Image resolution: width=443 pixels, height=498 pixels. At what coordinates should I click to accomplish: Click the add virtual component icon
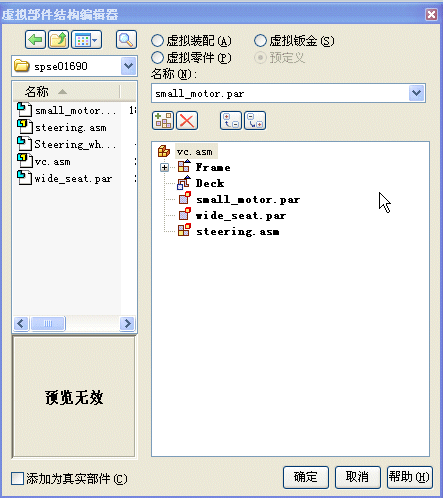coord(163,120)
